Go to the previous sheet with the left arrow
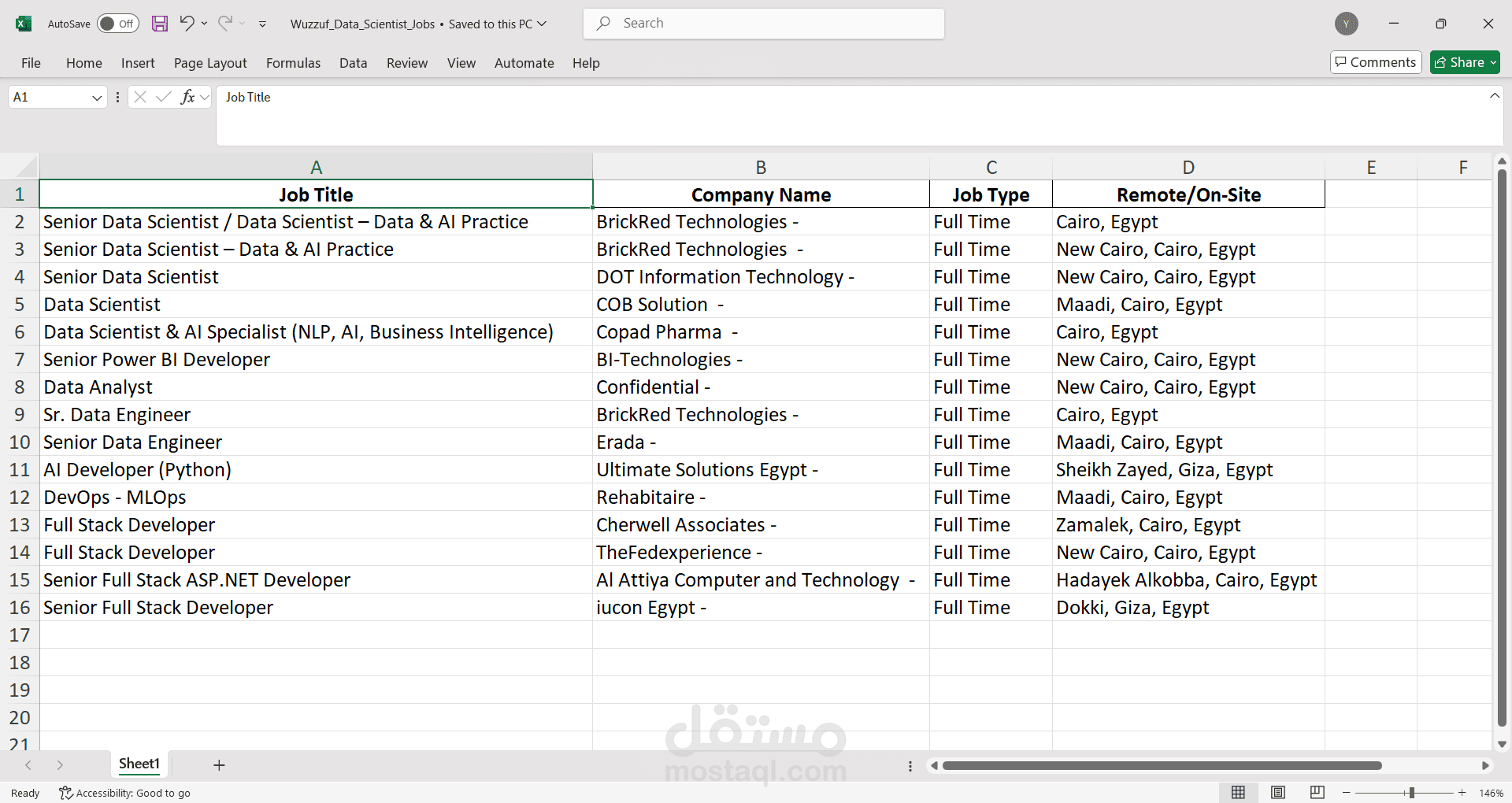The image size is (1512, 803). click(28, 765)
